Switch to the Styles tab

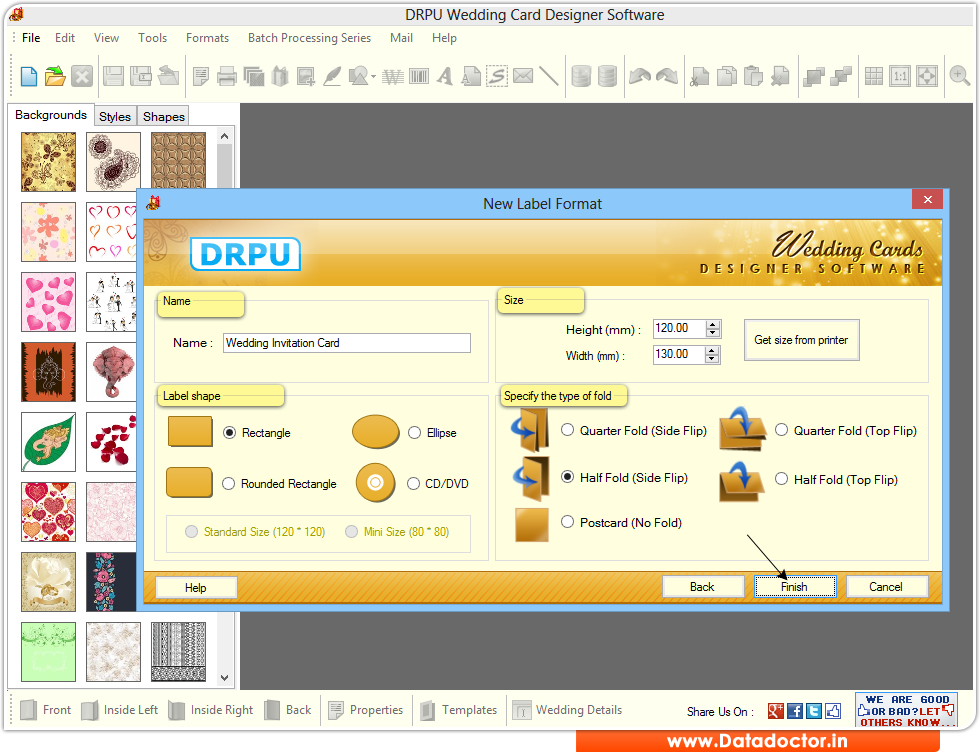coord(115,116)
